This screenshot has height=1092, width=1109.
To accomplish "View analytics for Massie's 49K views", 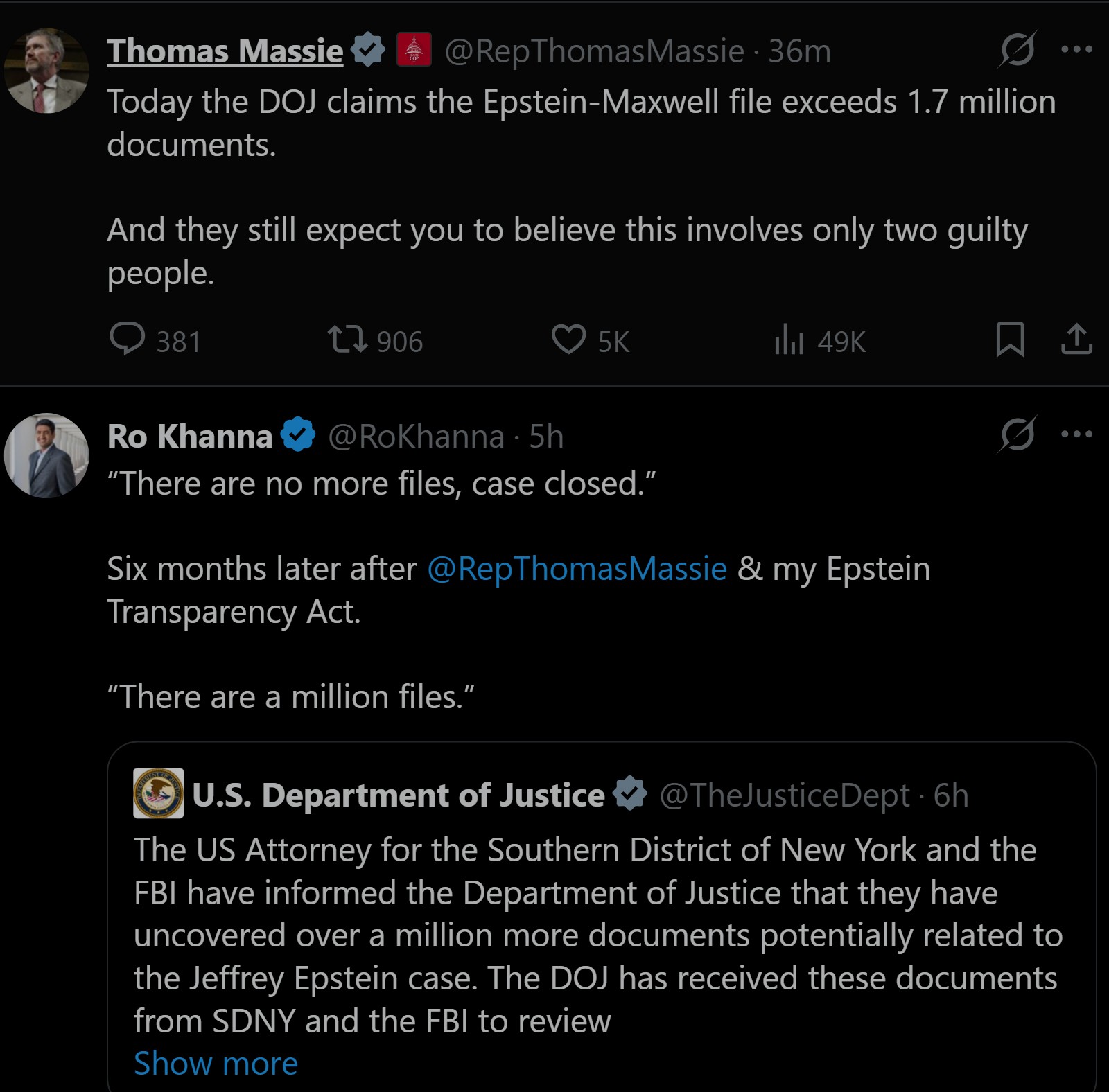I will pos(789,341).
